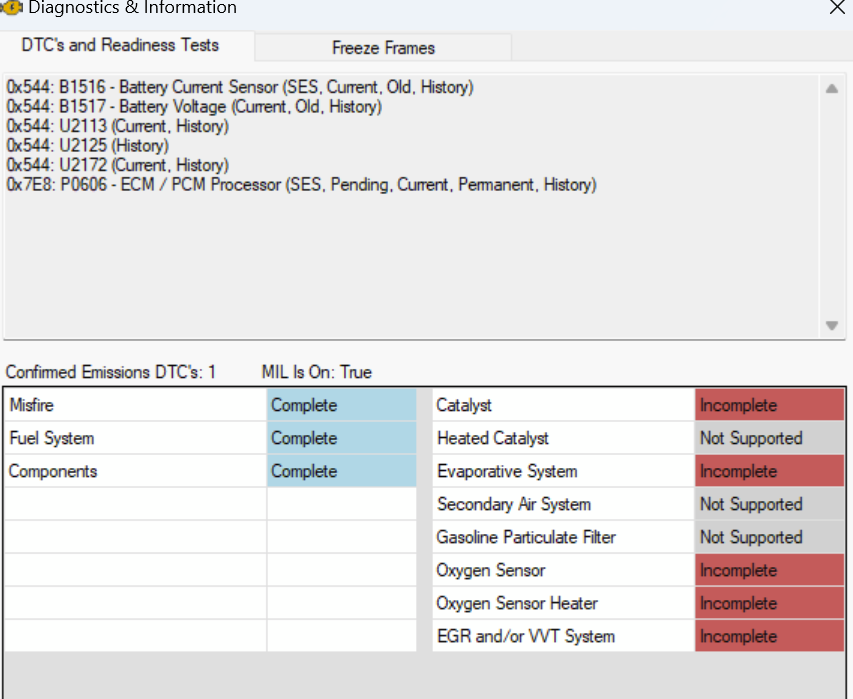The image size is (853, 699).
Task: Click the Misfire Complete status cell
Action: 342,405
